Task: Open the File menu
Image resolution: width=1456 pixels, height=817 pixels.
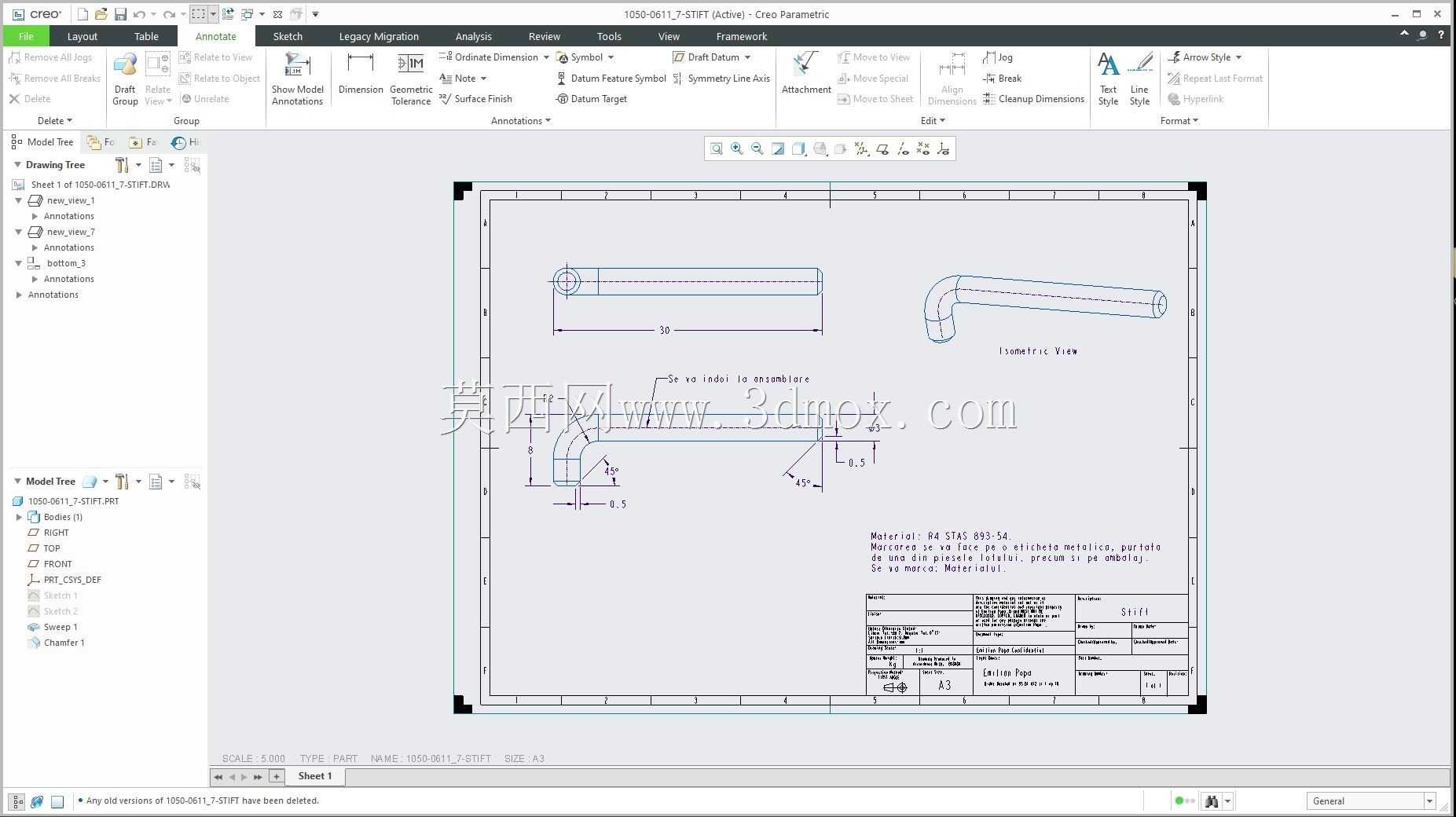Action: tap(26, 36)
